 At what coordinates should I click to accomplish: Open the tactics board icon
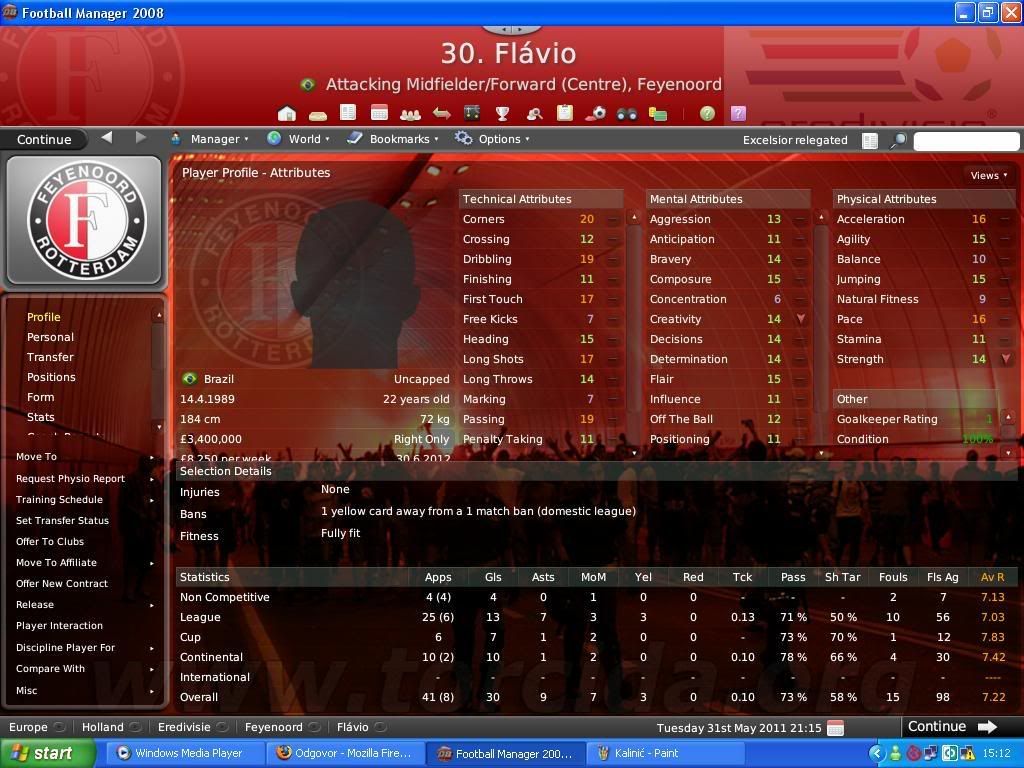point(472,113)
